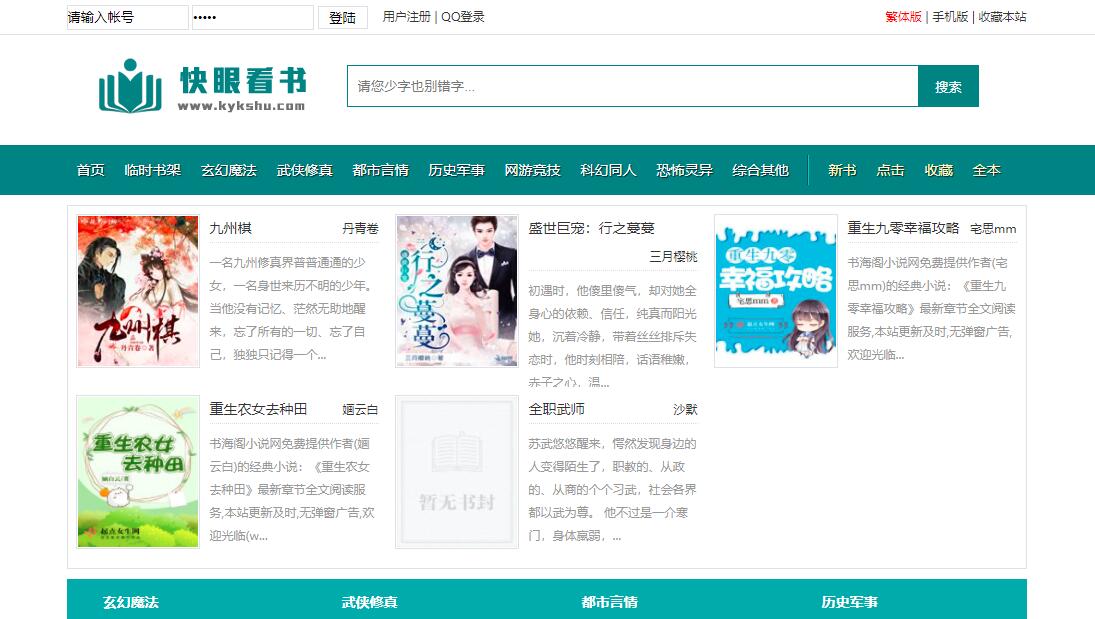Viewport: 1095px width, 619px height.
Task: Open the 临时书架 bookshelf menu item
Action: pos(152,170)
